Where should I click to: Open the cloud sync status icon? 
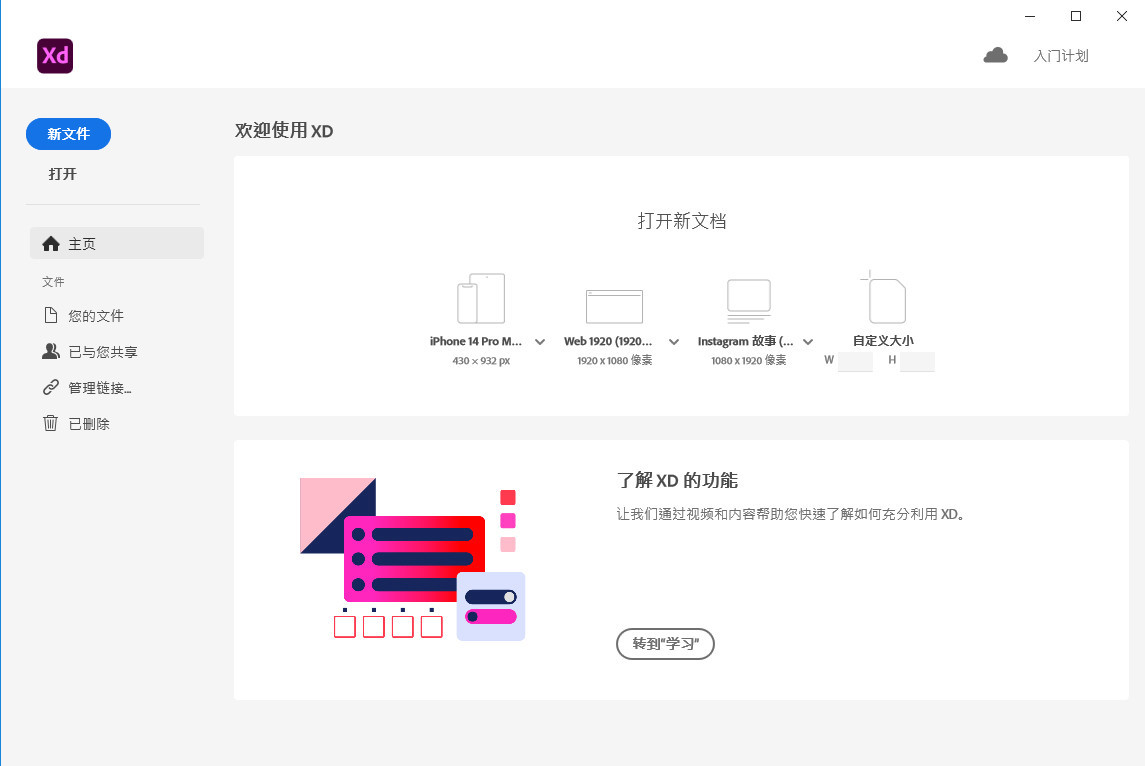(995, 55)
